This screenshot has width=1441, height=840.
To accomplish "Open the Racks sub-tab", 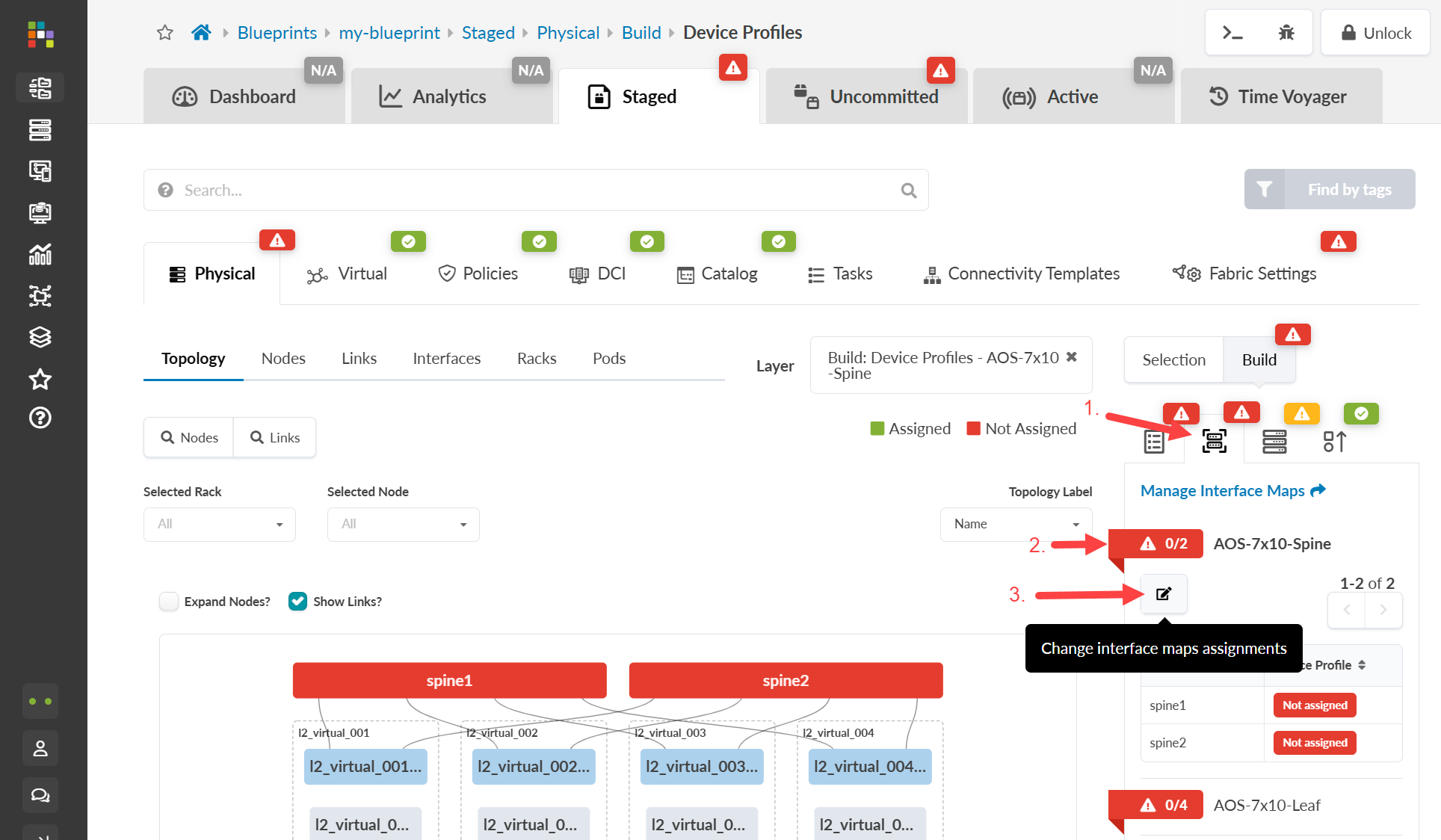I will (x=537, y=359).
